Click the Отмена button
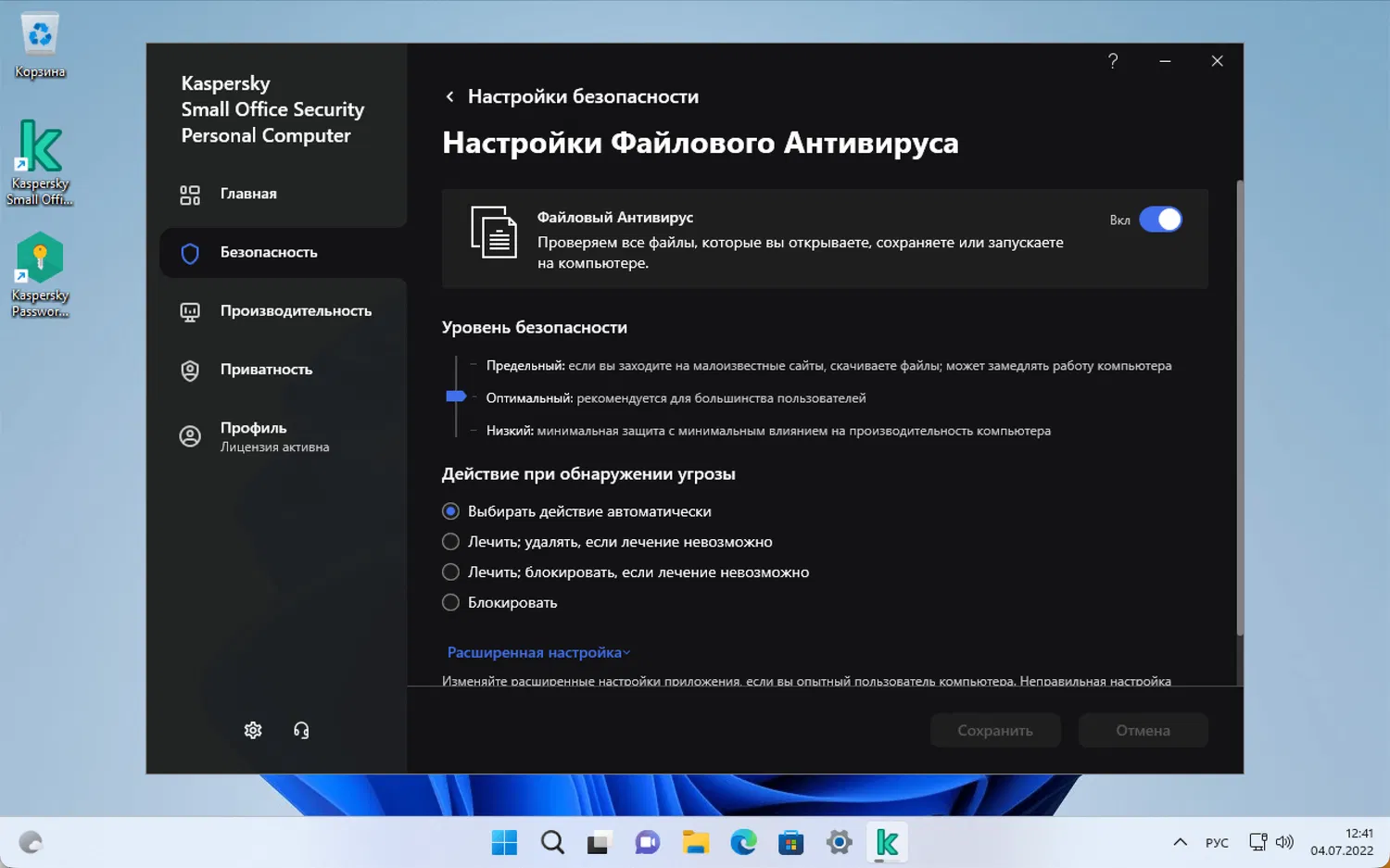Screen dimensions: 1390x868 click(x=1143, y=730)
